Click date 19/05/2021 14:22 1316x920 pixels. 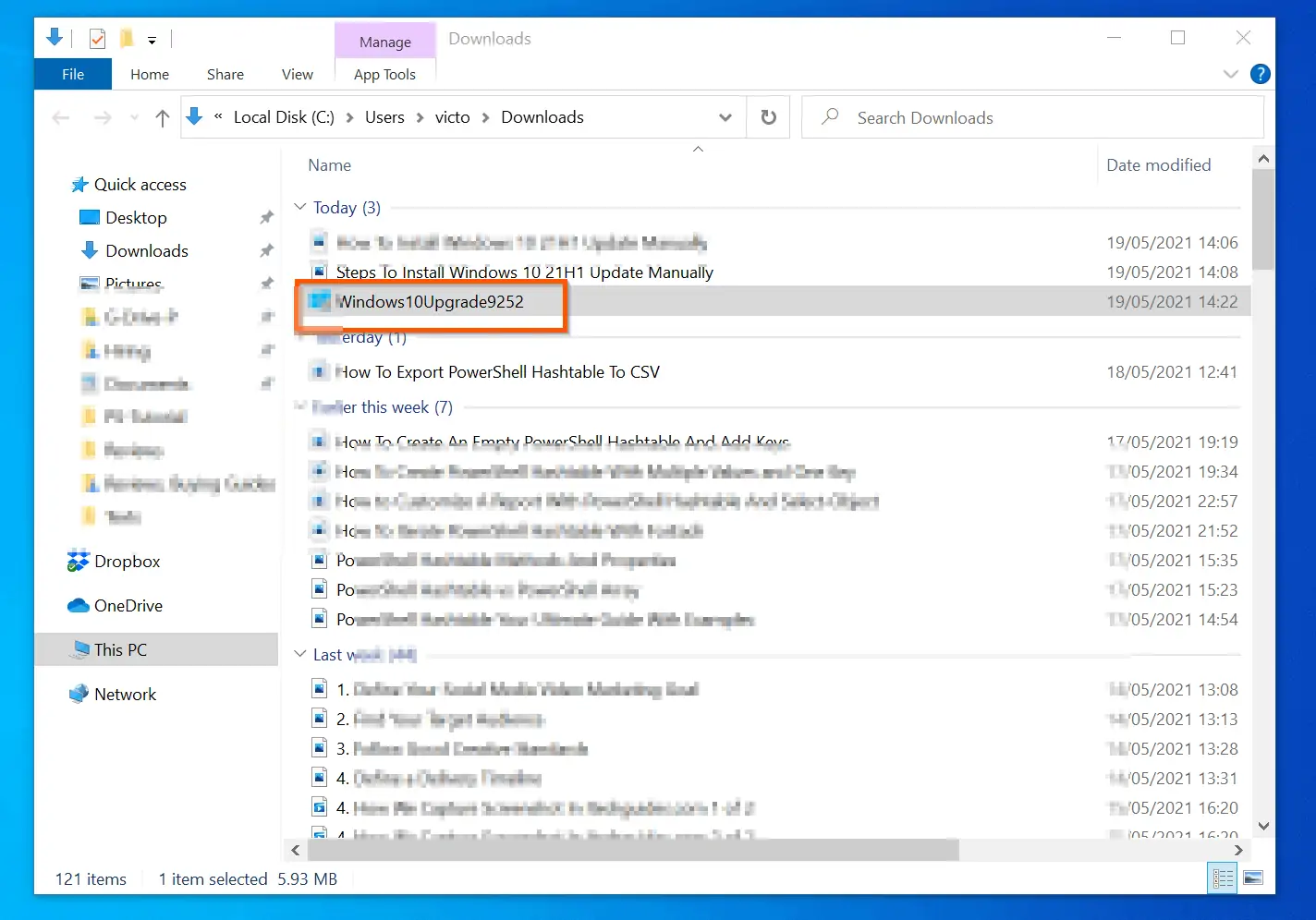pos(1172,301)
